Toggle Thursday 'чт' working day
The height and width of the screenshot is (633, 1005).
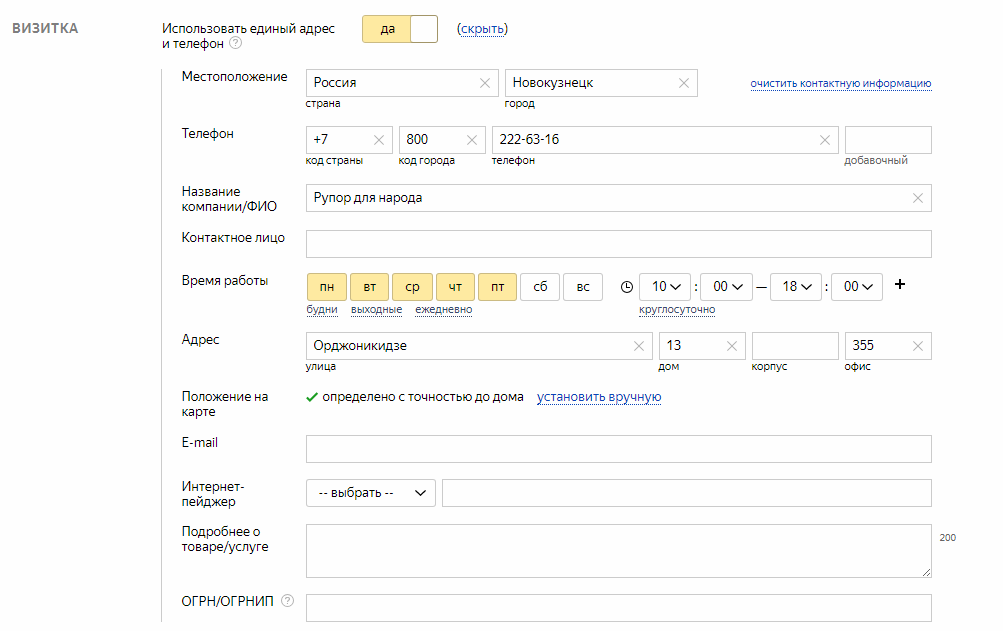coord(455,287)
